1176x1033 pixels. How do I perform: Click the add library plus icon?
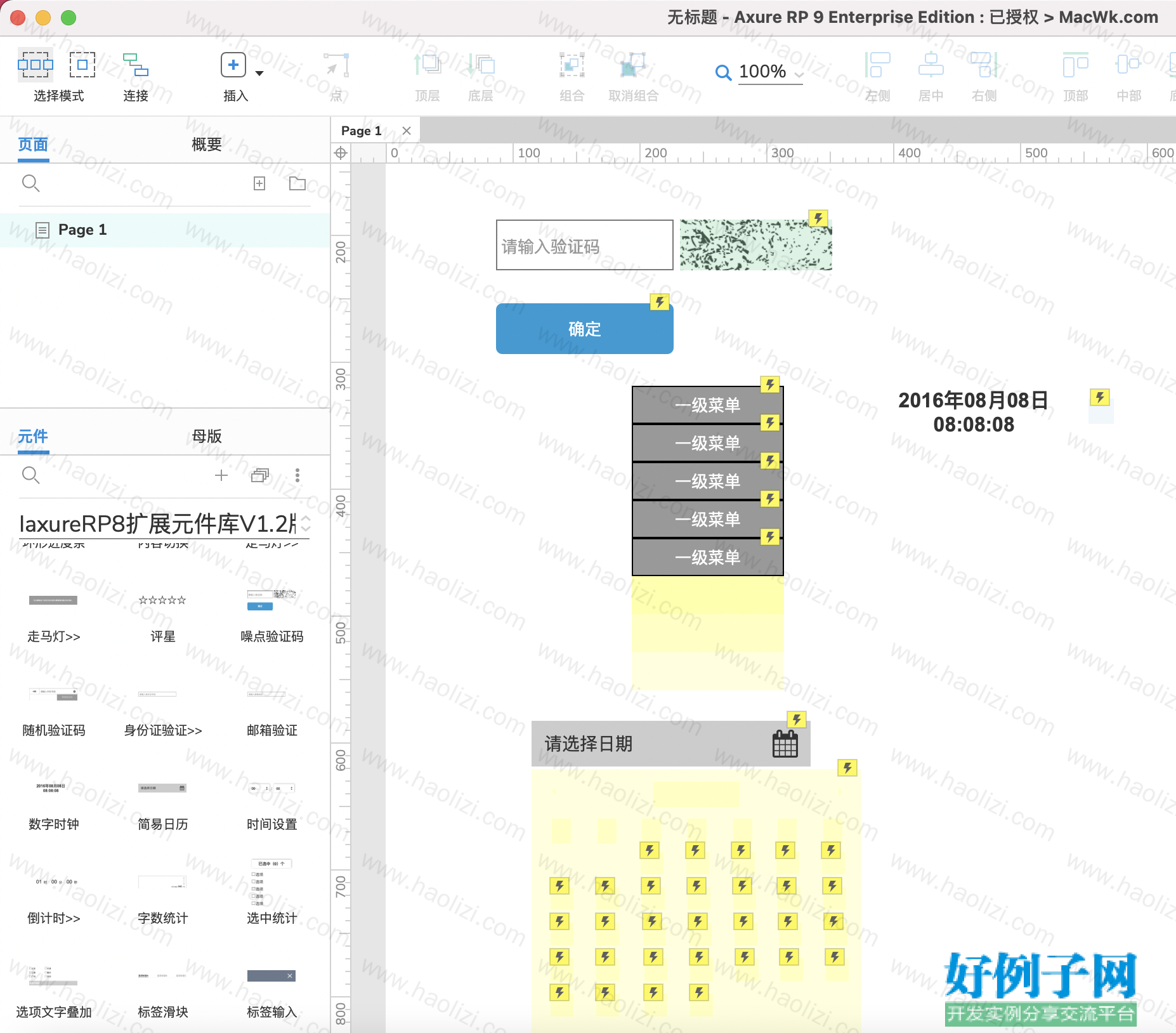tap(221, 475)
